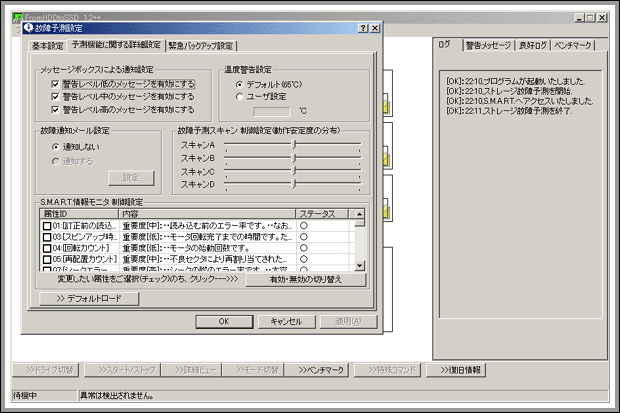
Task: Click the 適用(A) button
Action: click(348, 321)
